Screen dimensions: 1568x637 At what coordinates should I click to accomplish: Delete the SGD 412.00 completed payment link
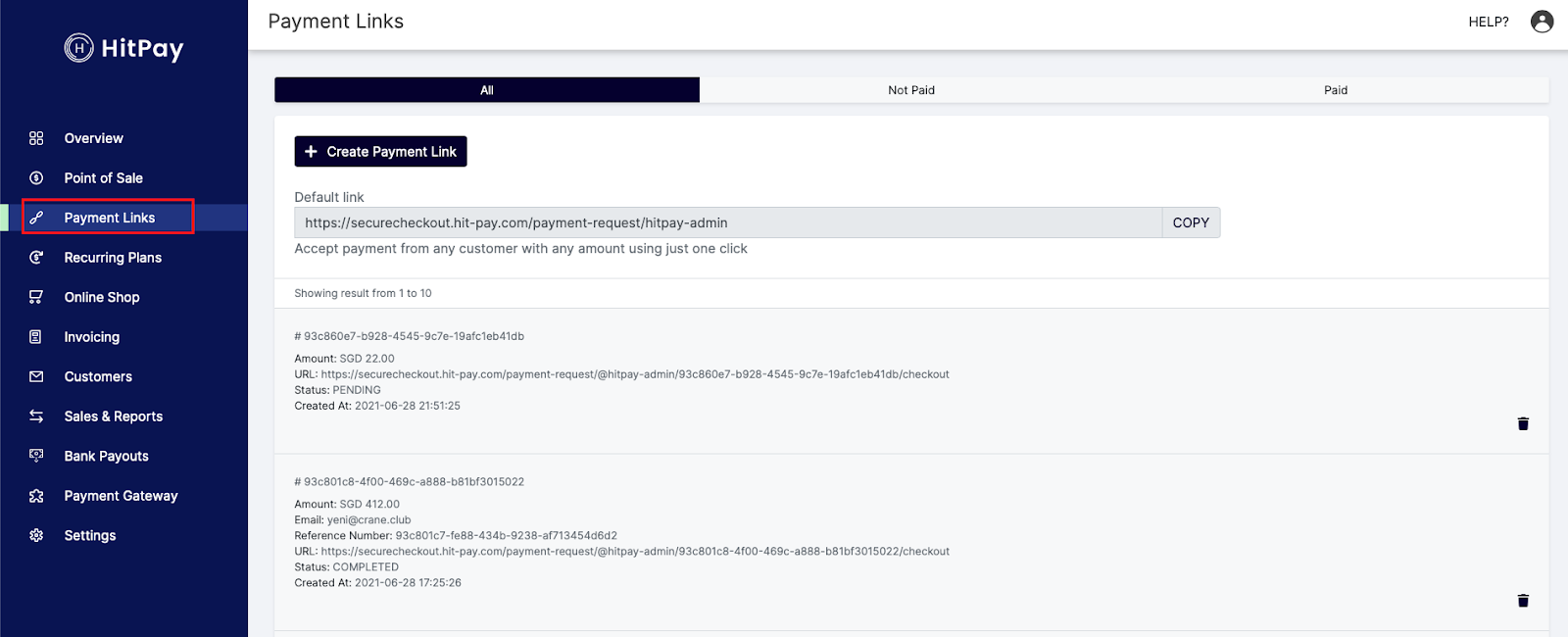pyautogui.click(x=1523, y=601)
